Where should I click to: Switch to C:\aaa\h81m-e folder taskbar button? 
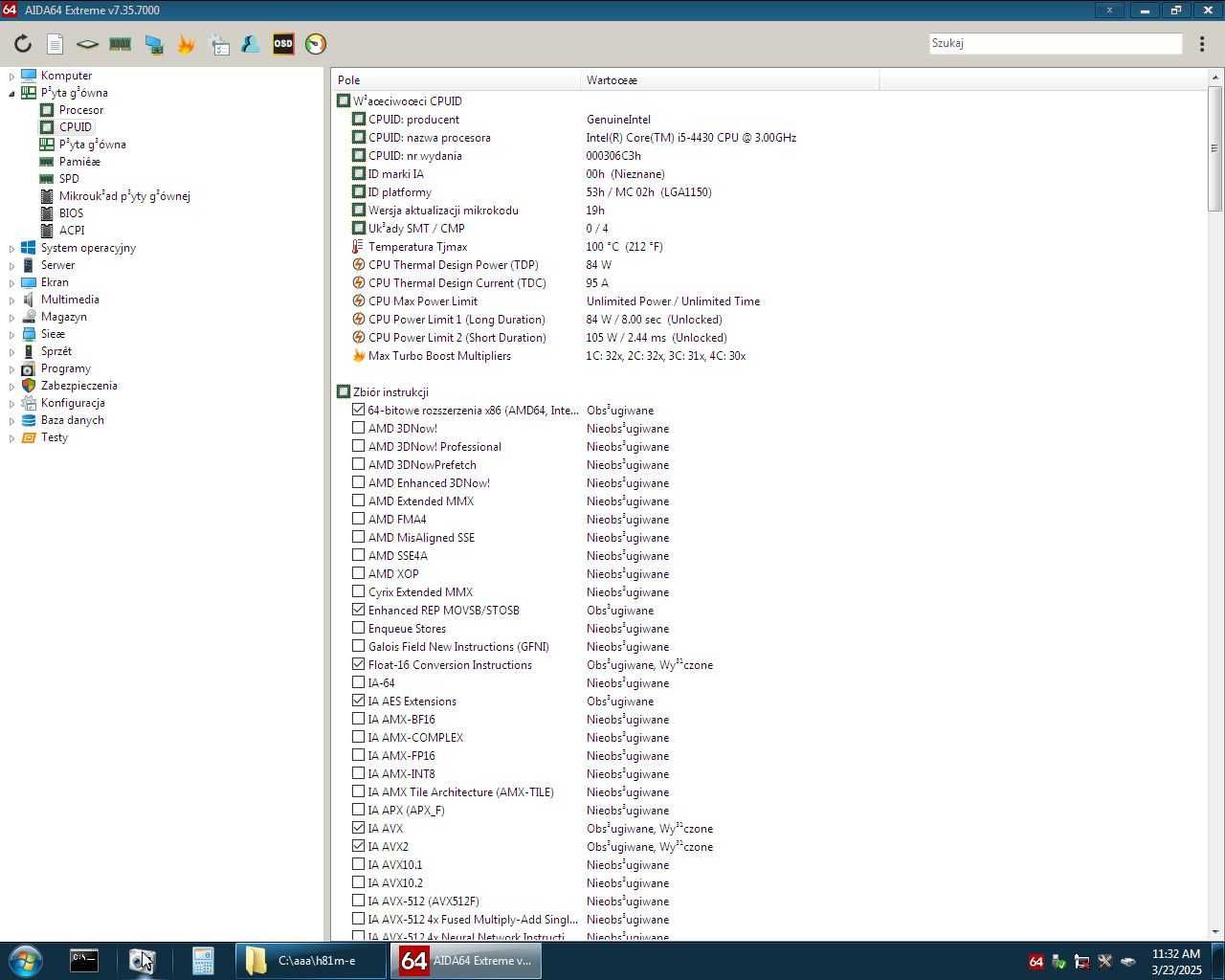311,961
